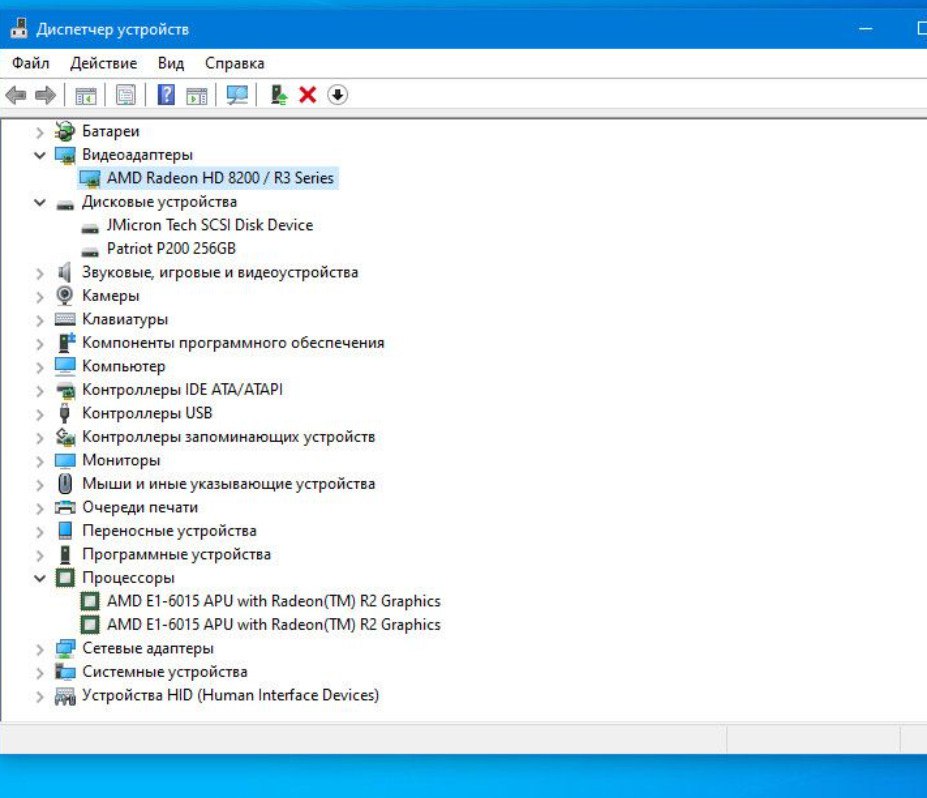Click the Back arrow toolbar icon
This screenshot has width=927, height=798.
16,95
